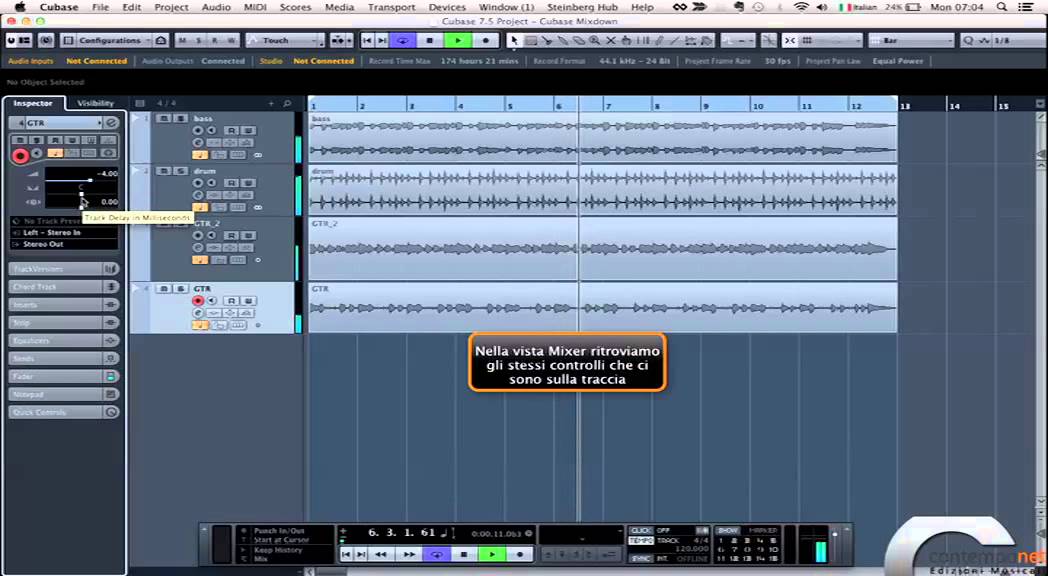Select the Erase tool
Screen dimensions: 1048x576
pos(579,41)
